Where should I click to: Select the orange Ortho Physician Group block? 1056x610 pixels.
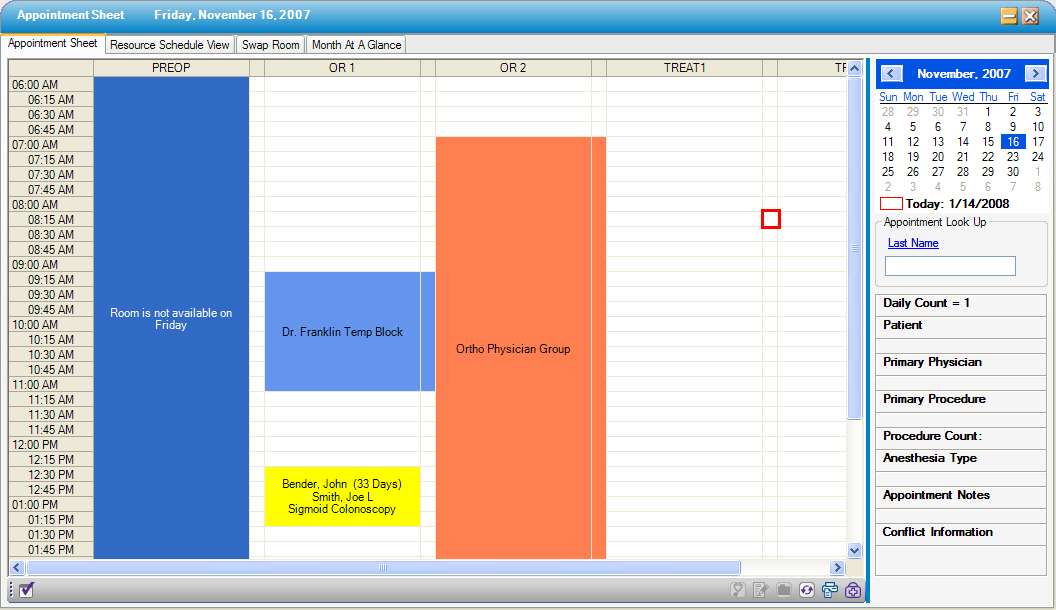(x=513, y=349)
